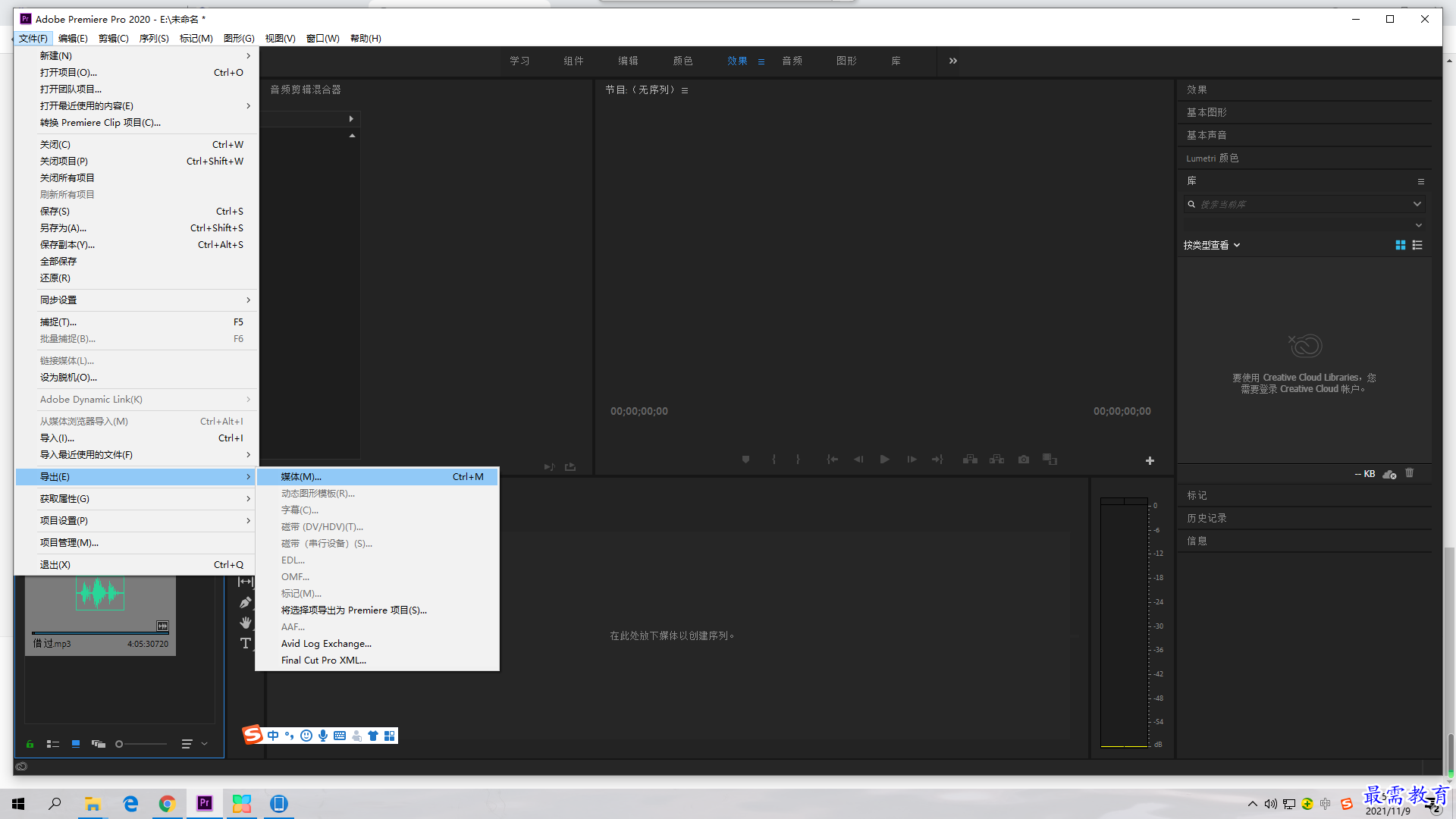Switch project panel to list view
The width and height of the screenshot is (1456, 819).
pyautogui.click(x=53, y=744)
